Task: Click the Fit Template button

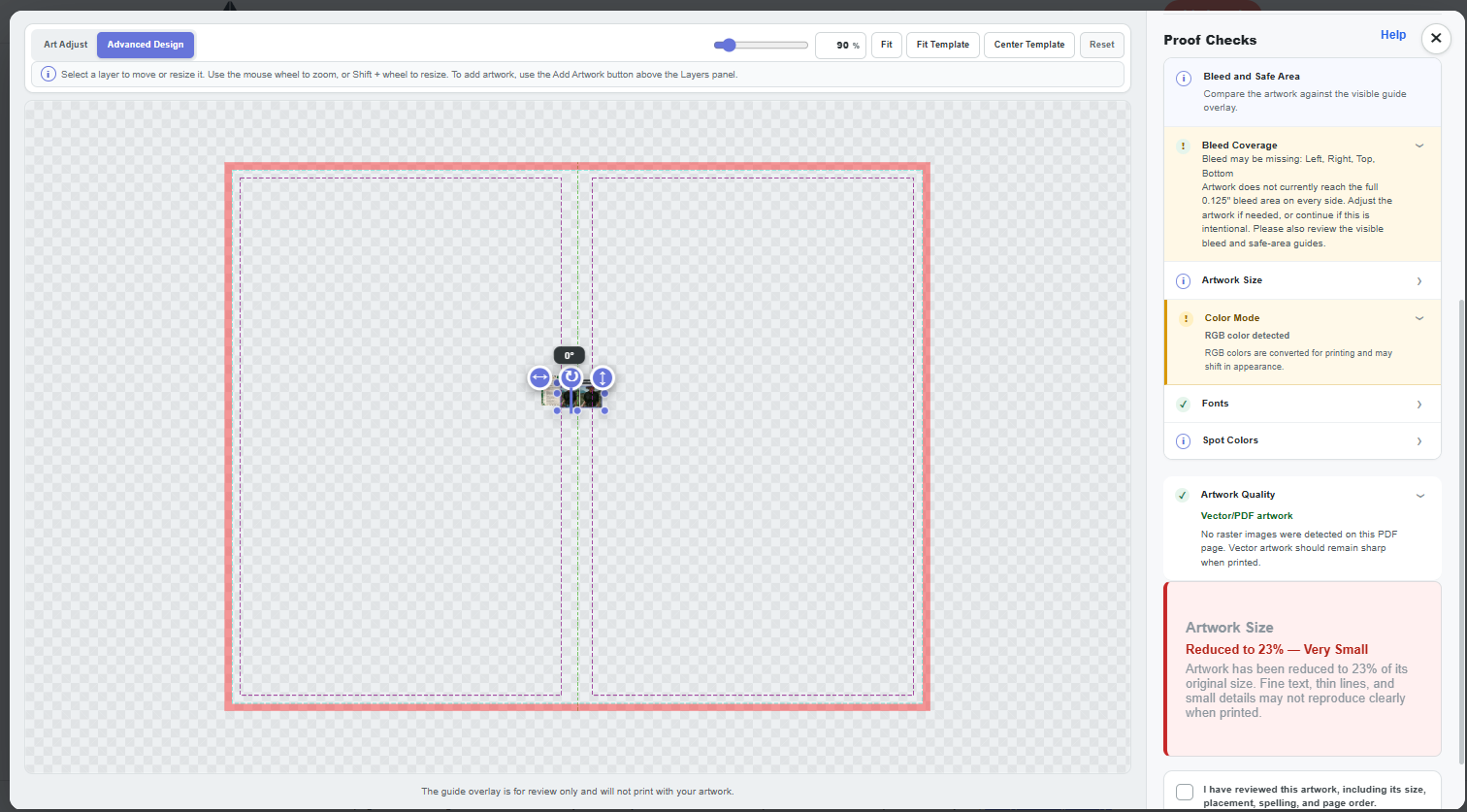Action: 943,45
